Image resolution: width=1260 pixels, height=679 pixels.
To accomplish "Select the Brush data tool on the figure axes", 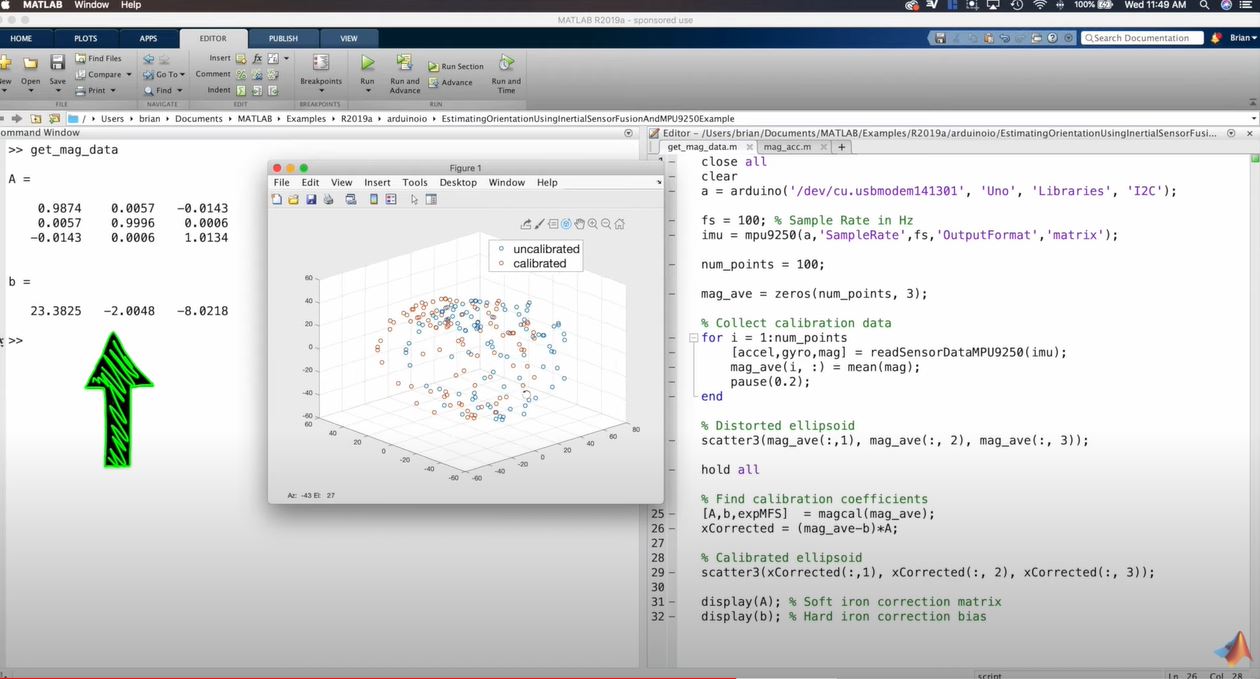I will [539, 224].
